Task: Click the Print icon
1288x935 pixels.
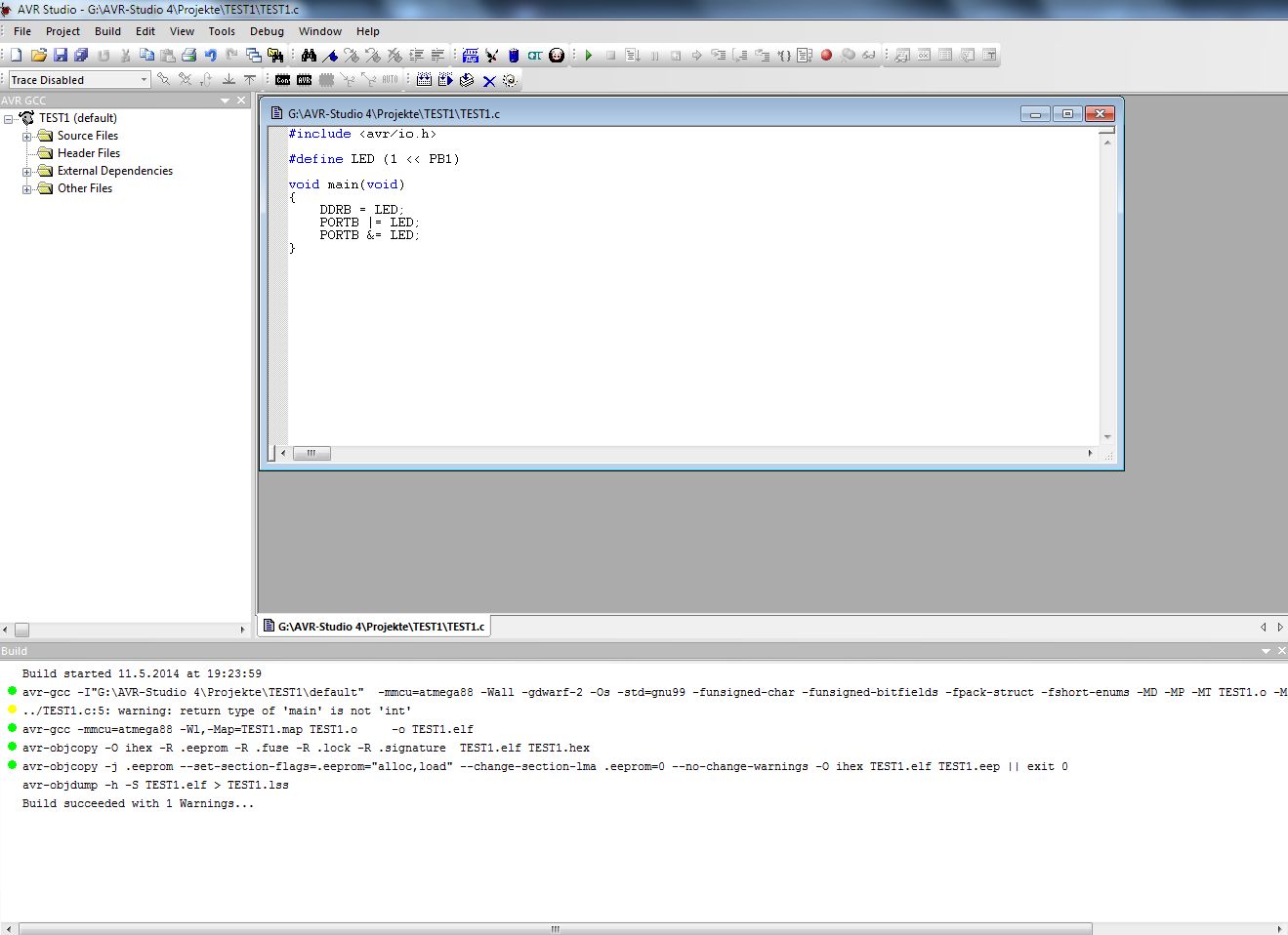Action: point(188,56)
